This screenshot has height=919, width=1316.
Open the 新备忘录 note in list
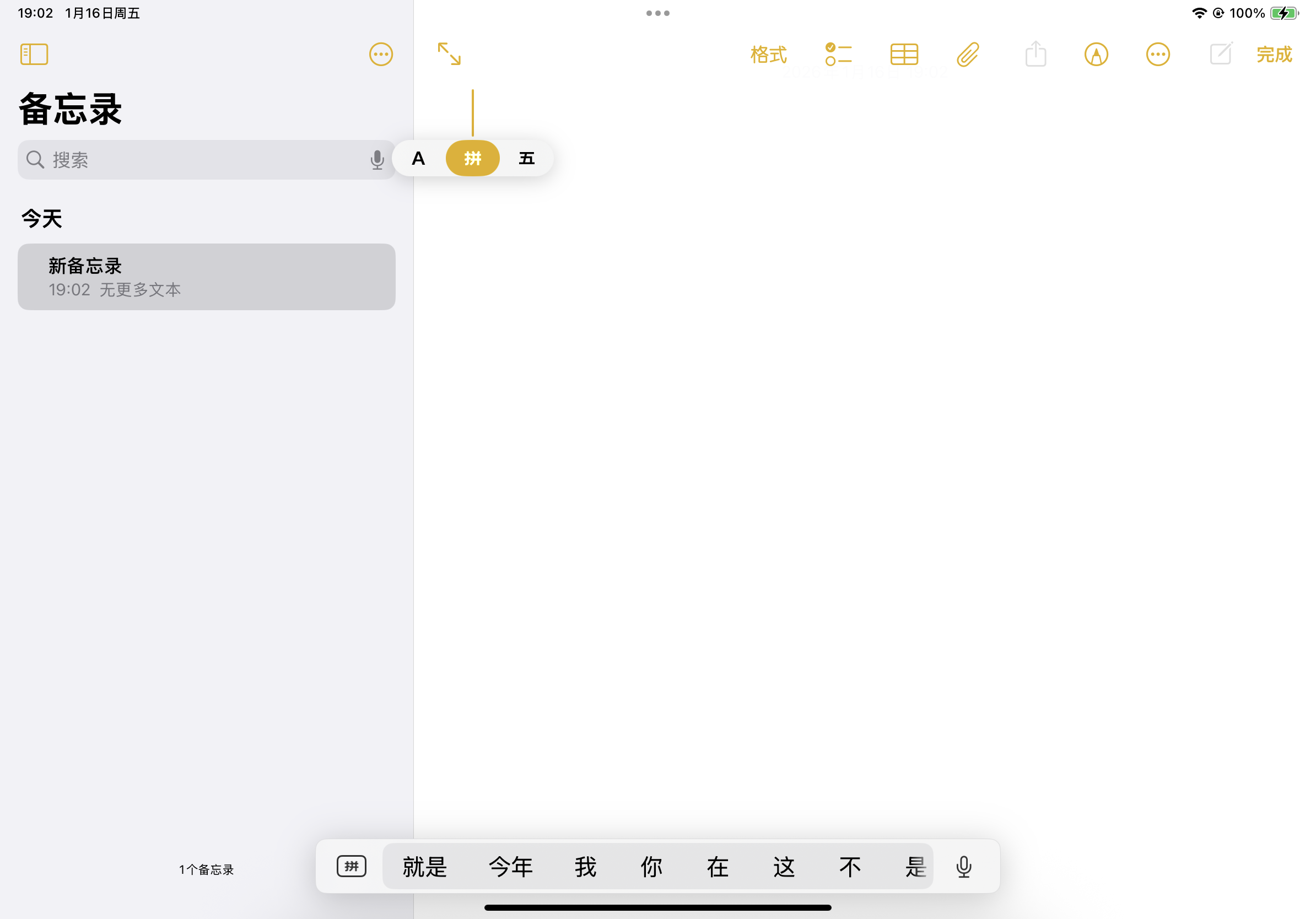pos(206,277)
